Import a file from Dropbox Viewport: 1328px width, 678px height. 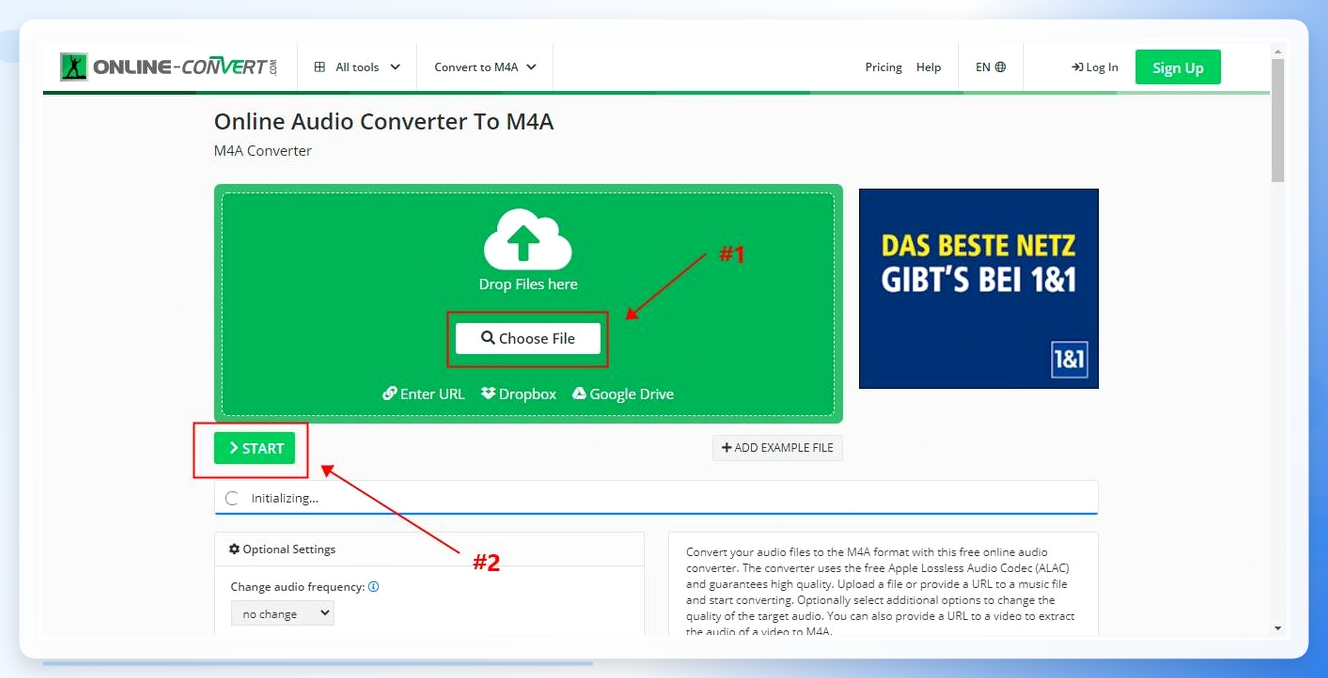click(x=518, y=394)
